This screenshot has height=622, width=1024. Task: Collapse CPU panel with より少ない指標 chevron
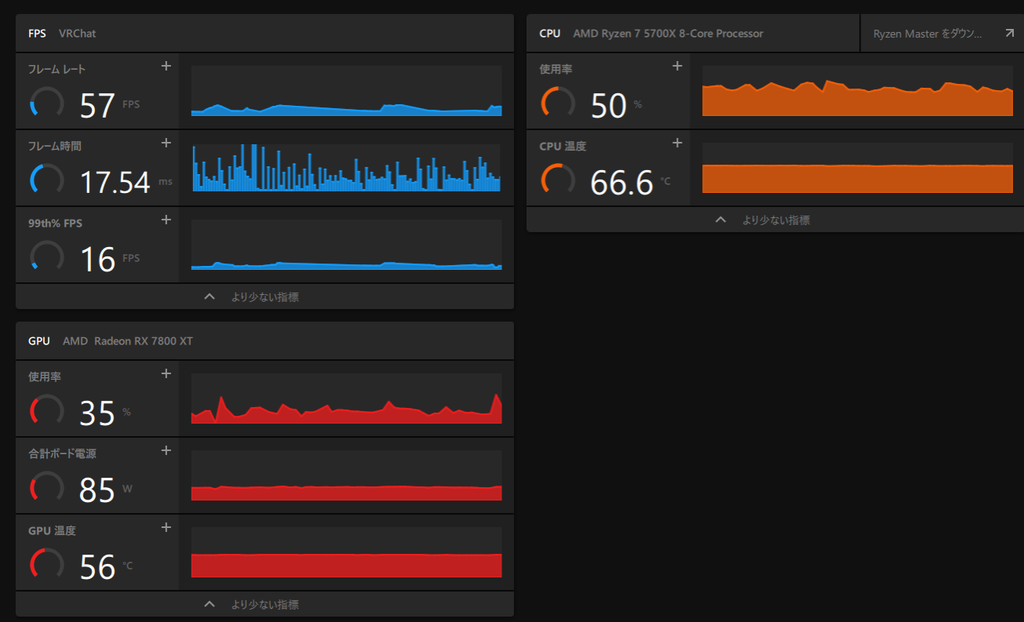click(x=720, y=220)
